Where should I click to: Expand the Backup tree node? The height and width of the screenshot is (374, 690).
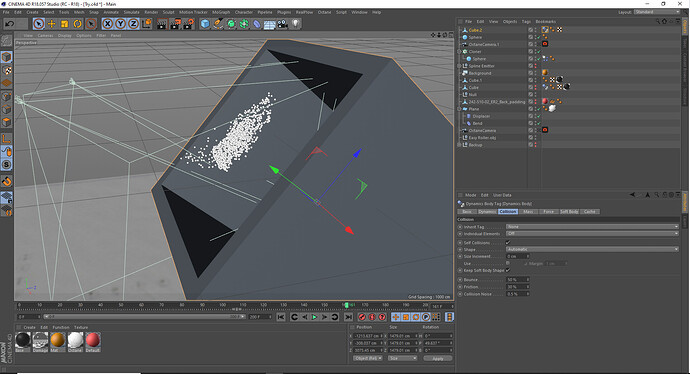click(x=459, y=145)
